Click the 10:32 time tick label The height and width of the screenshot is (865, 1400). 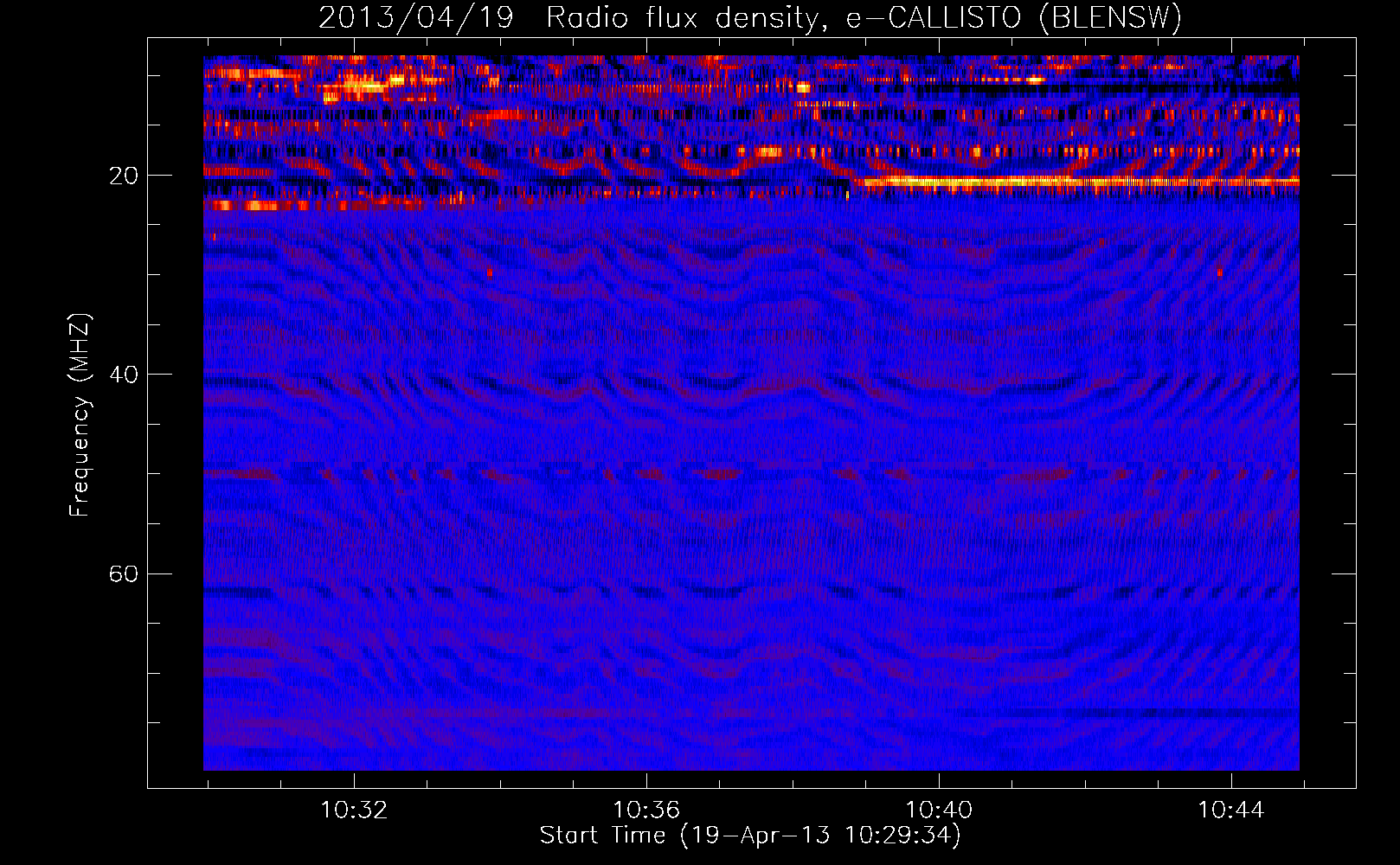[354, 811]
